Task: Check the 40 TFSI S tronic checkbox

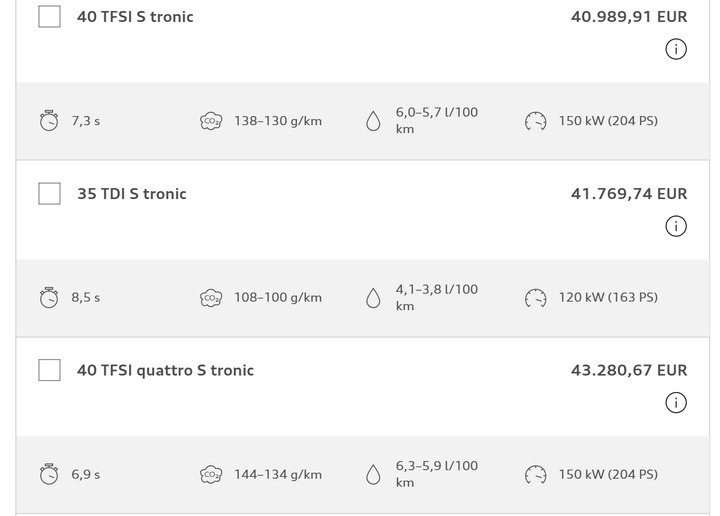Action: (x=49, y=17)
